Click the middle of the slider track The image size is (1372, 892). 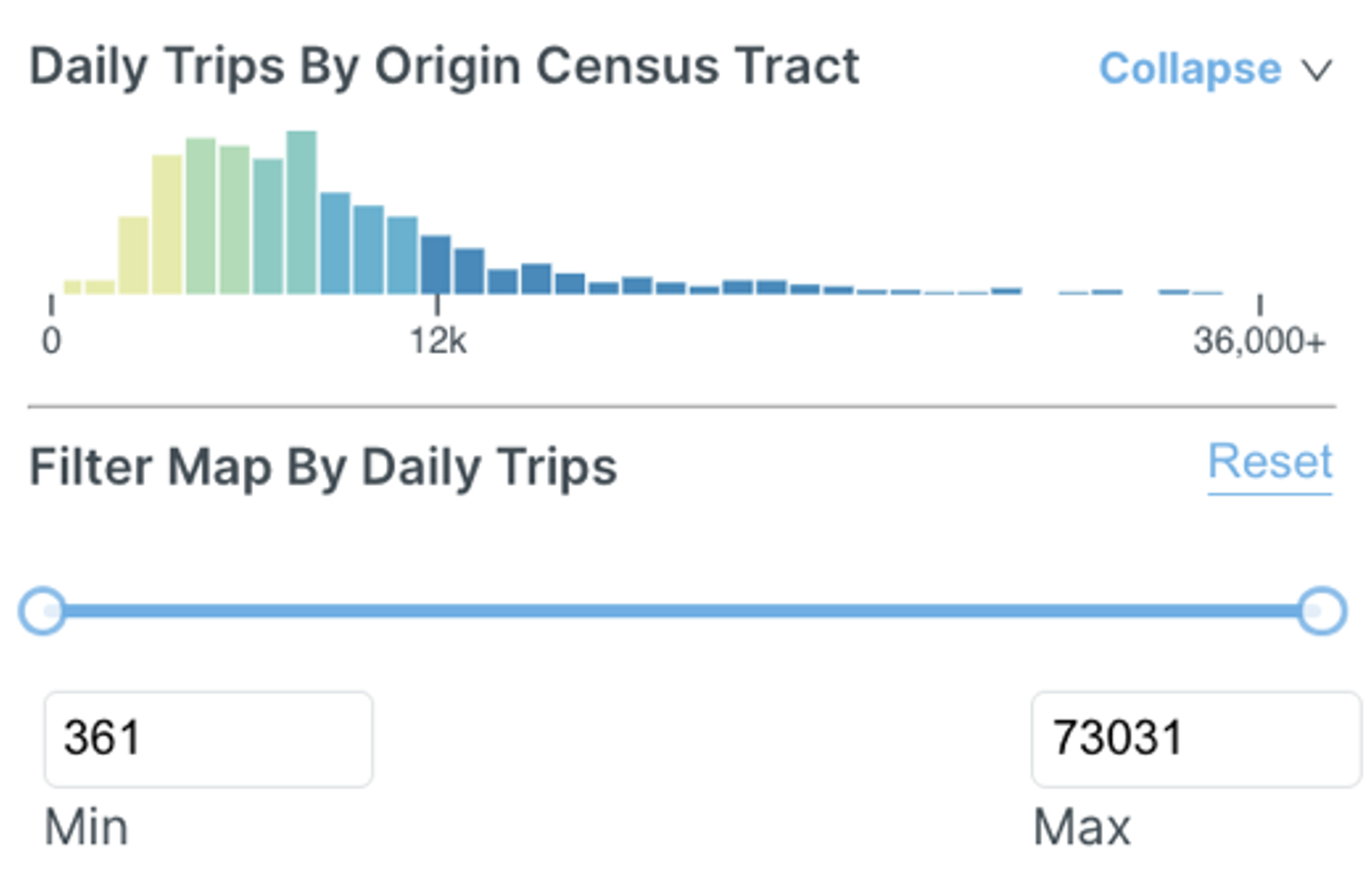[x=682, y=610]
